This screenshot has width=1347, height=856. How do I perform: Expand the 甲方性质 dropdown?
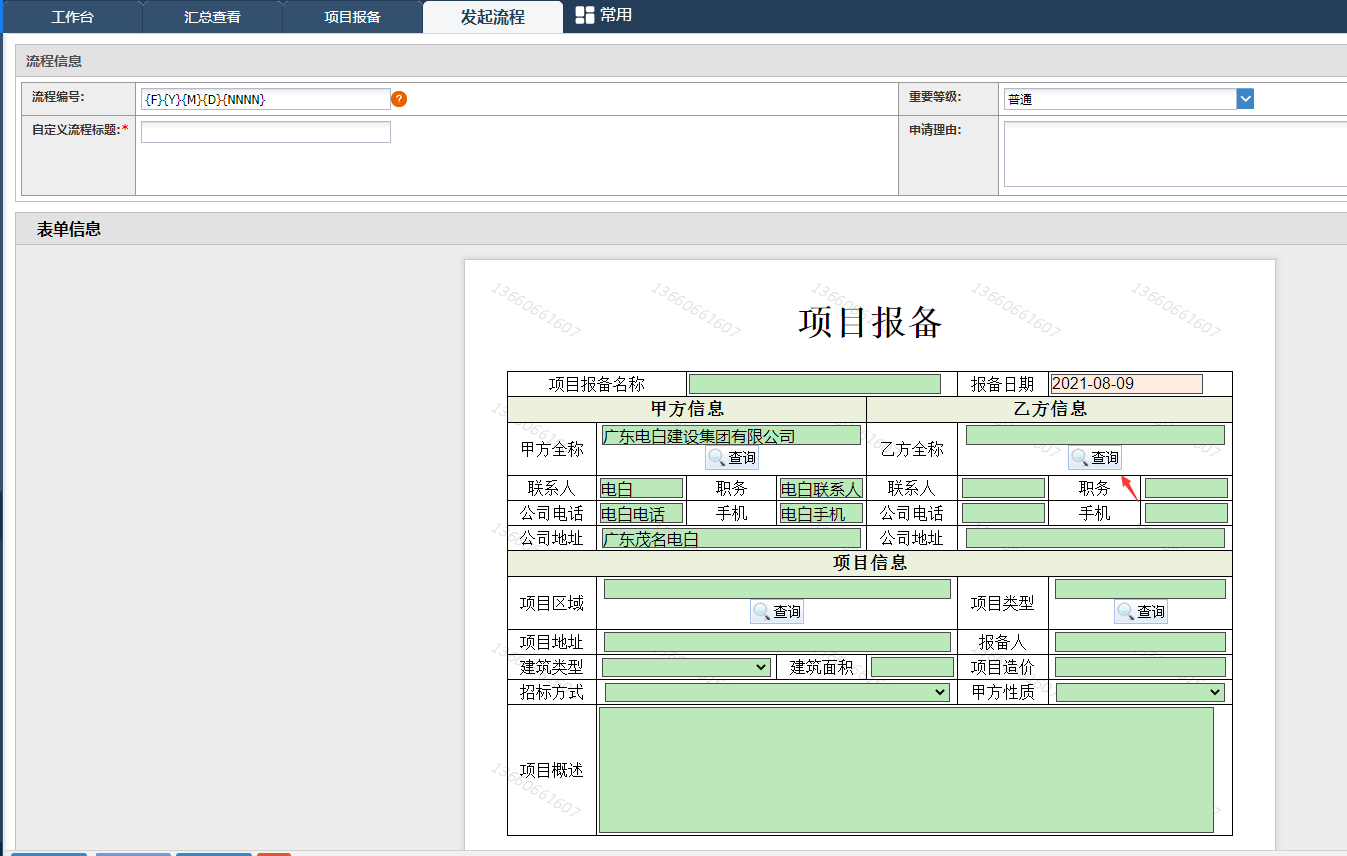pyautogui.click(x=1140, y=692)
